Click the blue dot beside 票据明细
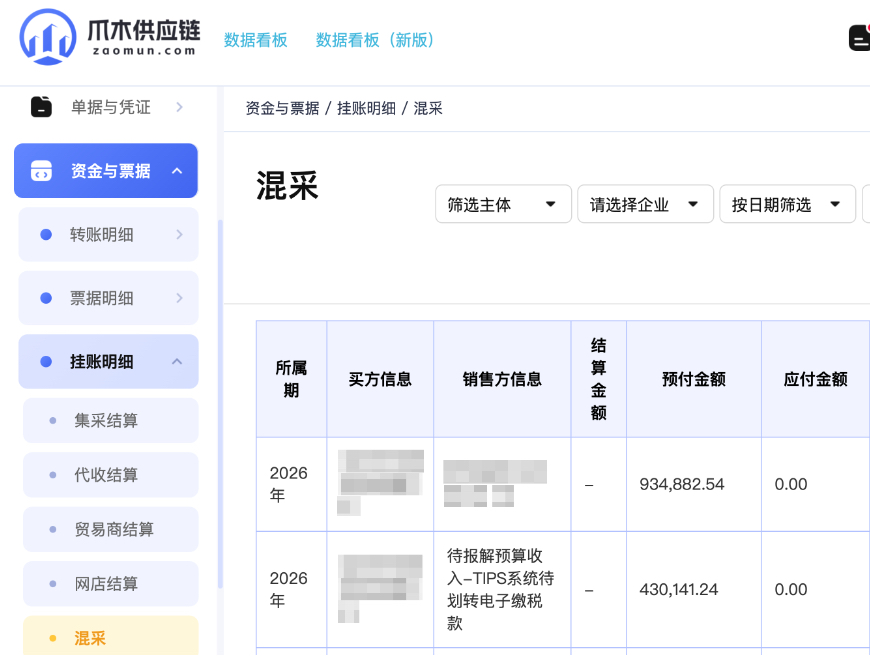Image resolution: width=870 pixels, height=660 pixels. [46, 298]
